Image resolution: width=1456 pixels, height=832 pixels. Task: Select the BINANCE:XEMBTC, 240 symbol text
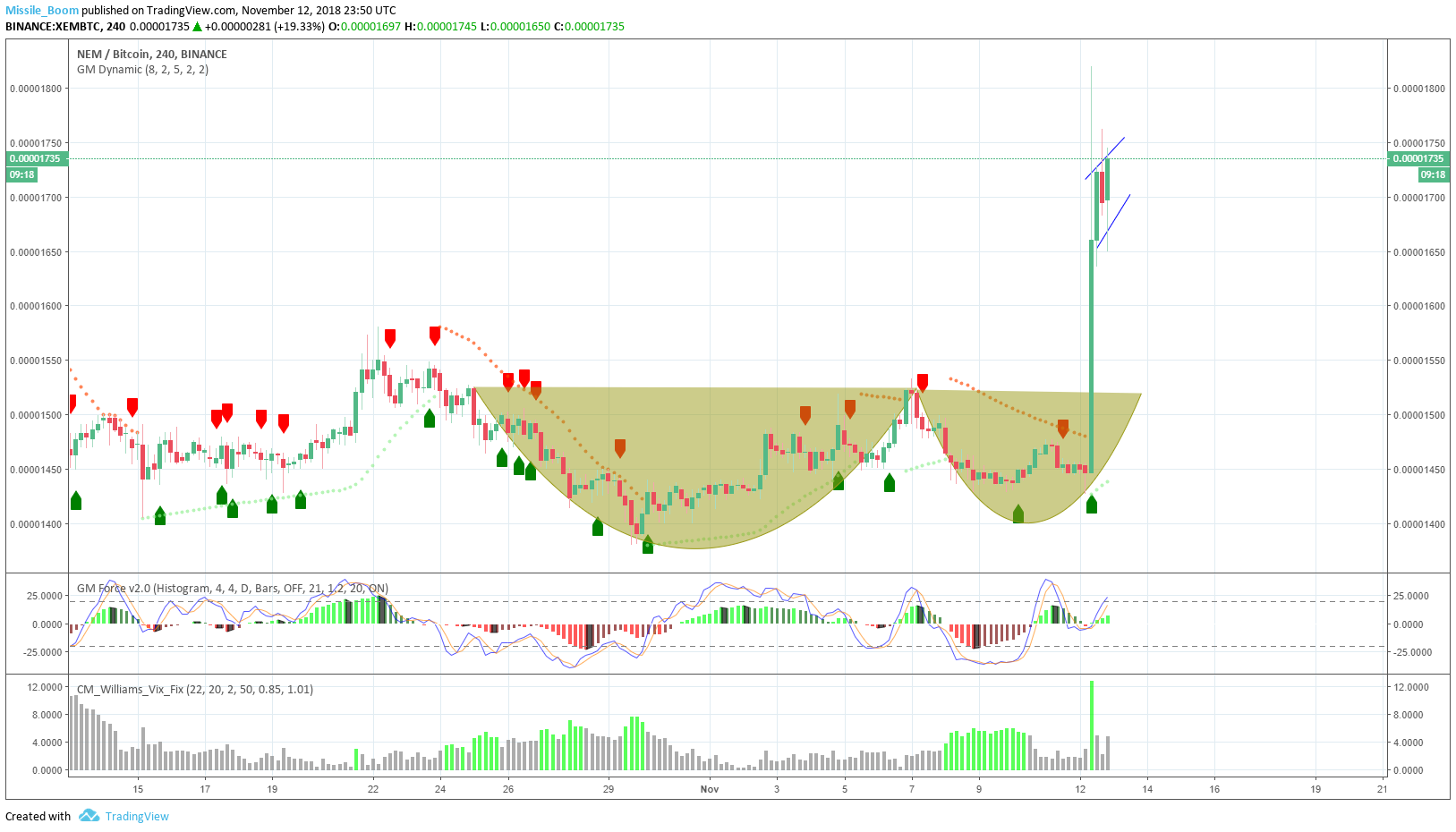coord(65,27)
